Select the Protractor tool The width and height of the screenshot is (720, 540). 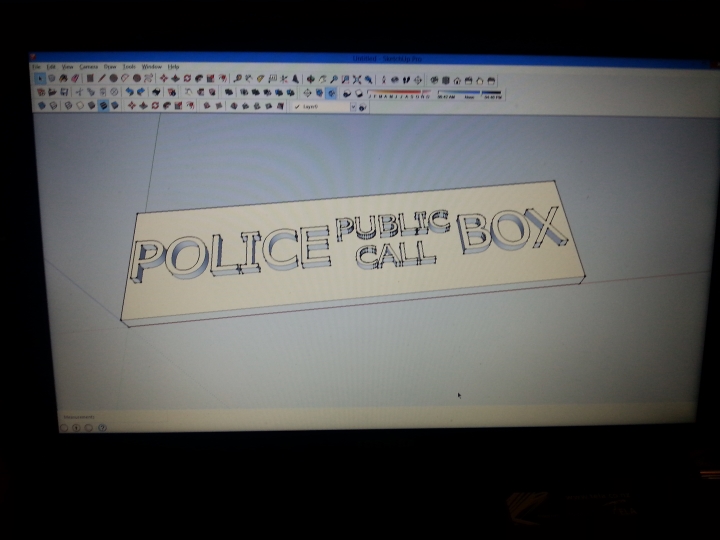click(260, 79)
